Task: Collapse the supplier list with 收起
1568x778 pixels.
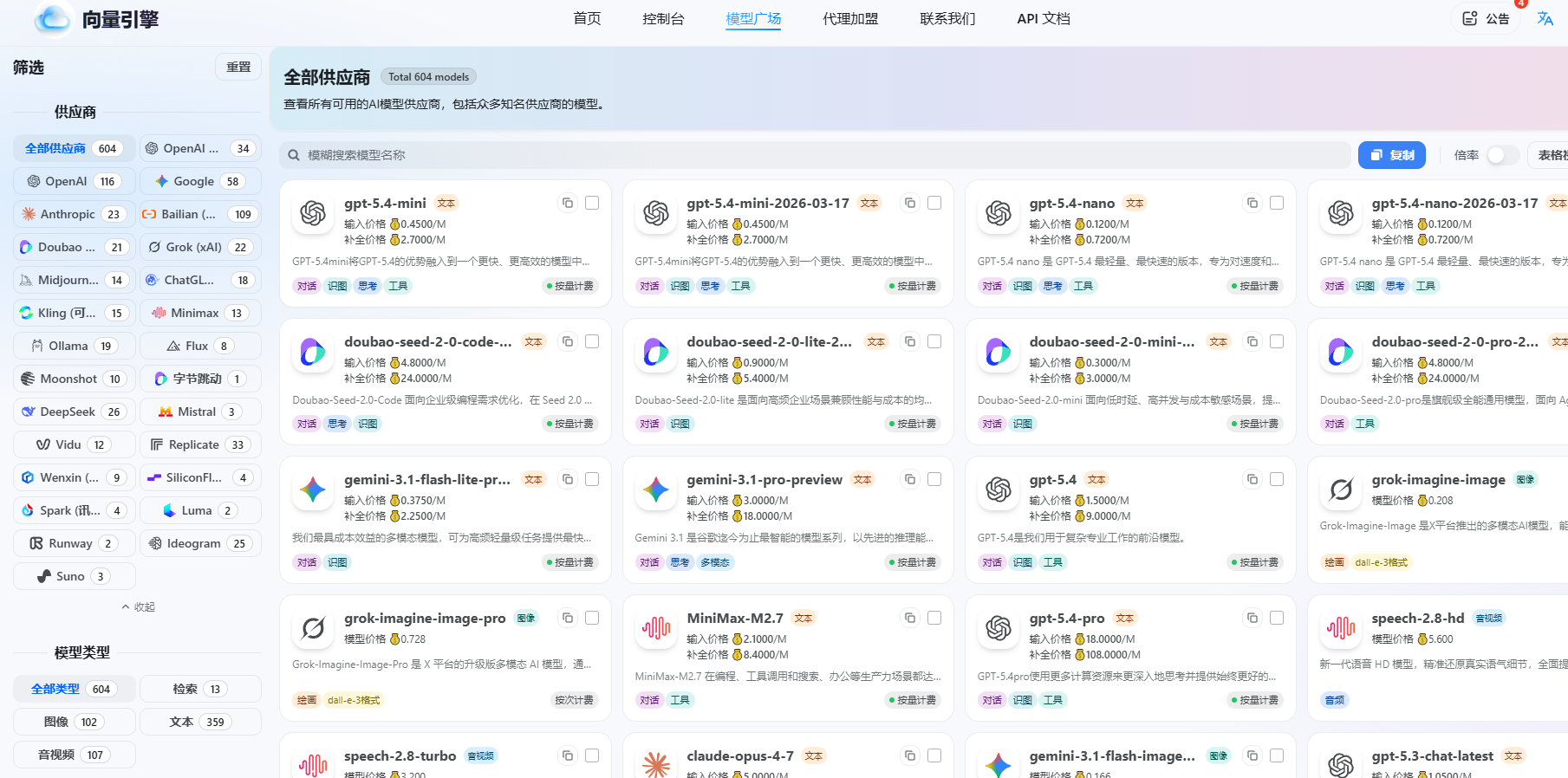Action: 139,607
